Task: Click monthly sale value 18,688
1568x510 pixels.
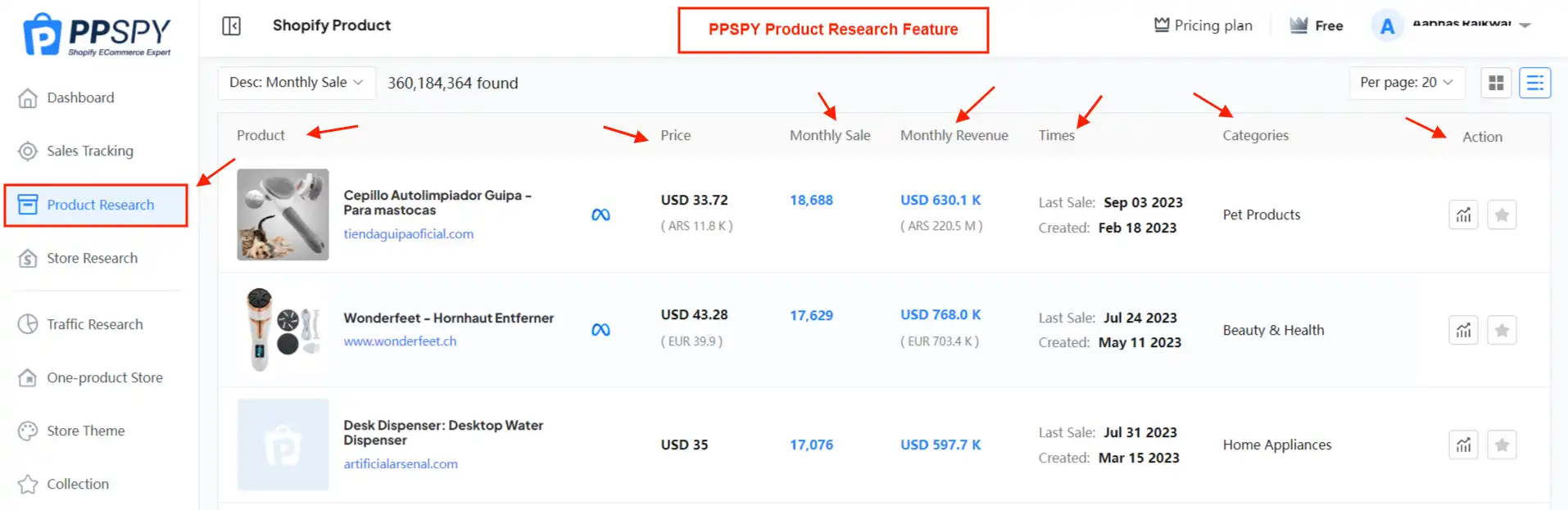Action: (811, 200)
